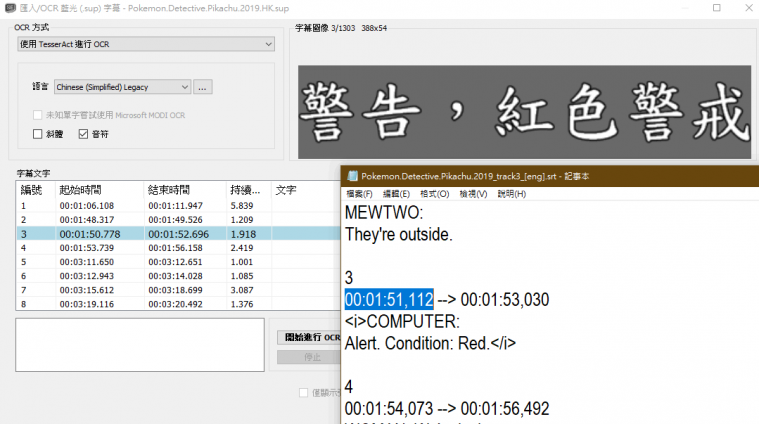759x424 pixels.
Task: Open the Format (格式) menu in Notepad
Action: pyautogui.click(x=434, y=194)
